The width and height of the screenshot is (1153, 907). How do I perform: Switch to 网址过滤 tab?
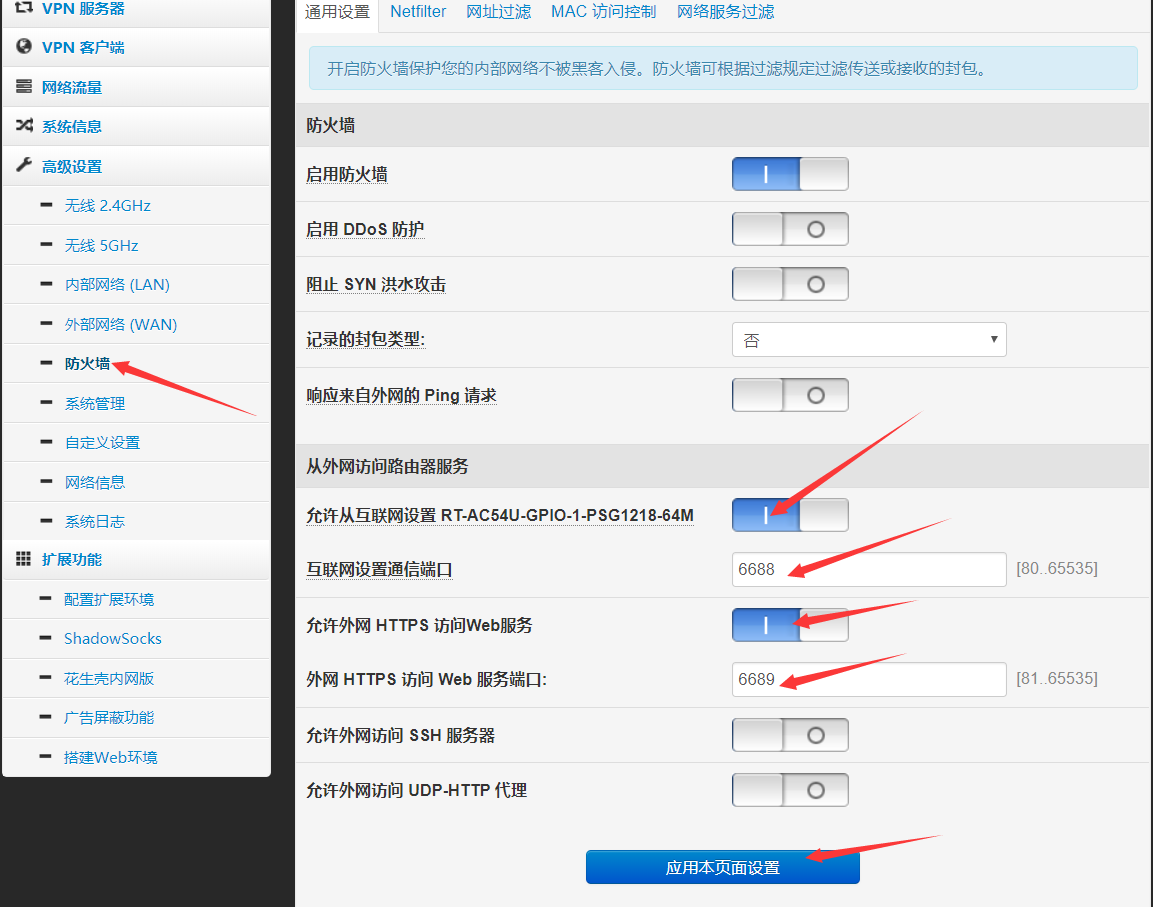(x=499, y=12)
